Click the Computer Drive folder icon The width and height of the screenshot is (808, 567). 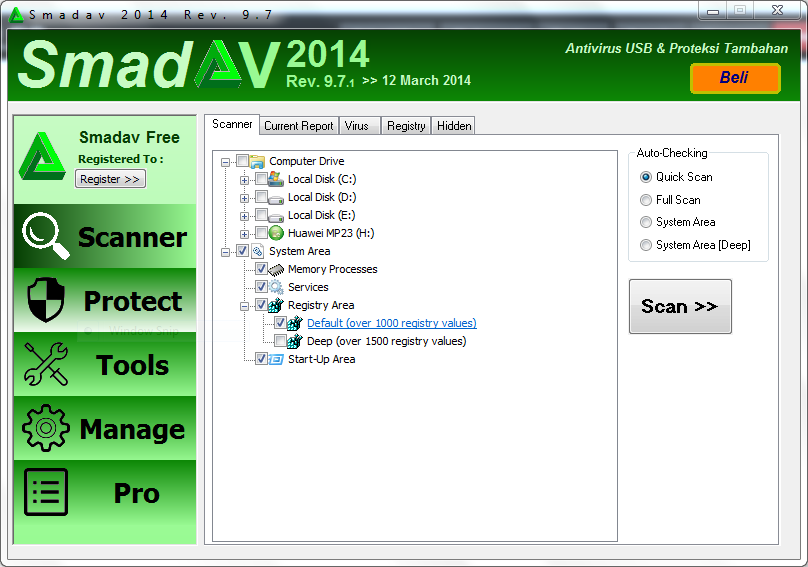click(x=257, y=161)
